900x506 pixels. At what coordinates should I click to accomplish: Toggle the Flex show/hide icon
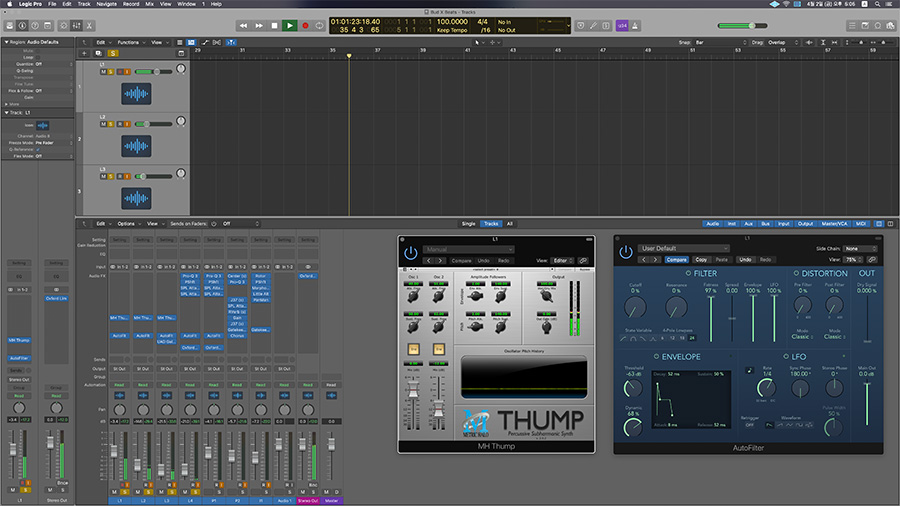217,42
